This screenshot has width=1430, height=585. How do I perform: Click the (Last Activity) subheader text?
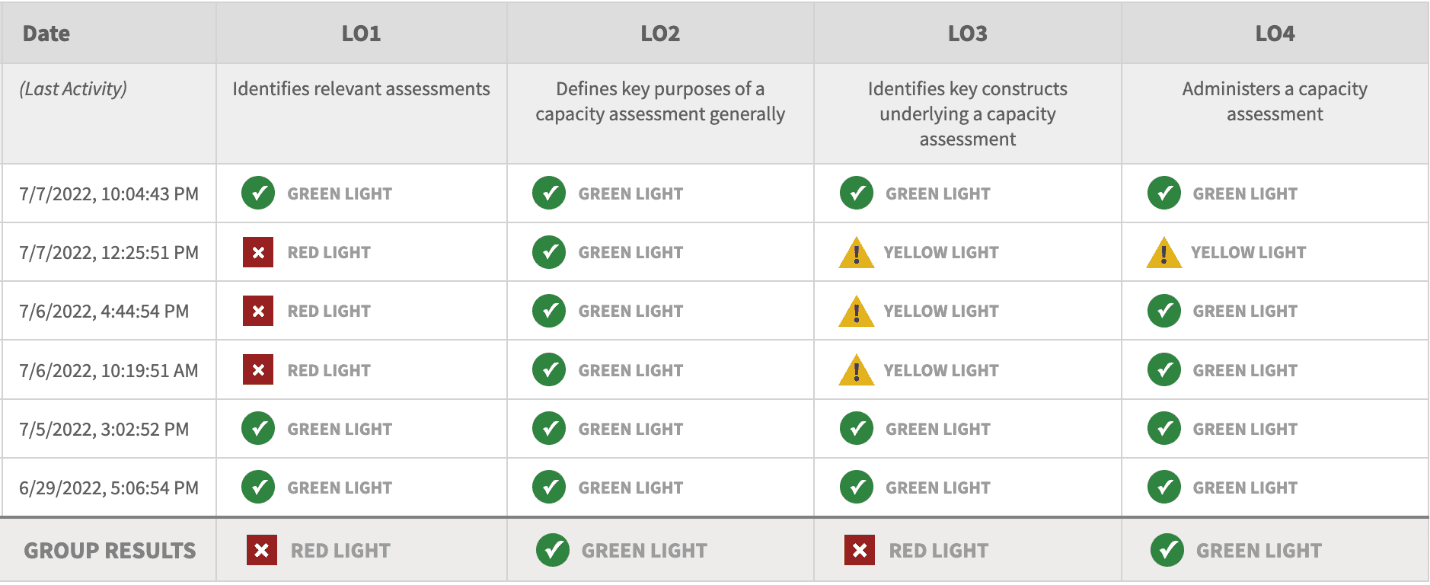point(73,89)
